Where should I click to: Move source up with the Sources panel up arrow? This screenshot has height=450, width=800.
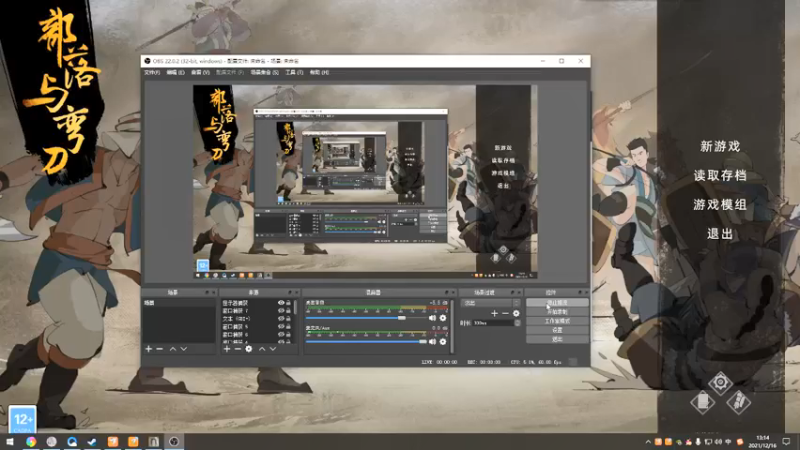pos(262,349)
